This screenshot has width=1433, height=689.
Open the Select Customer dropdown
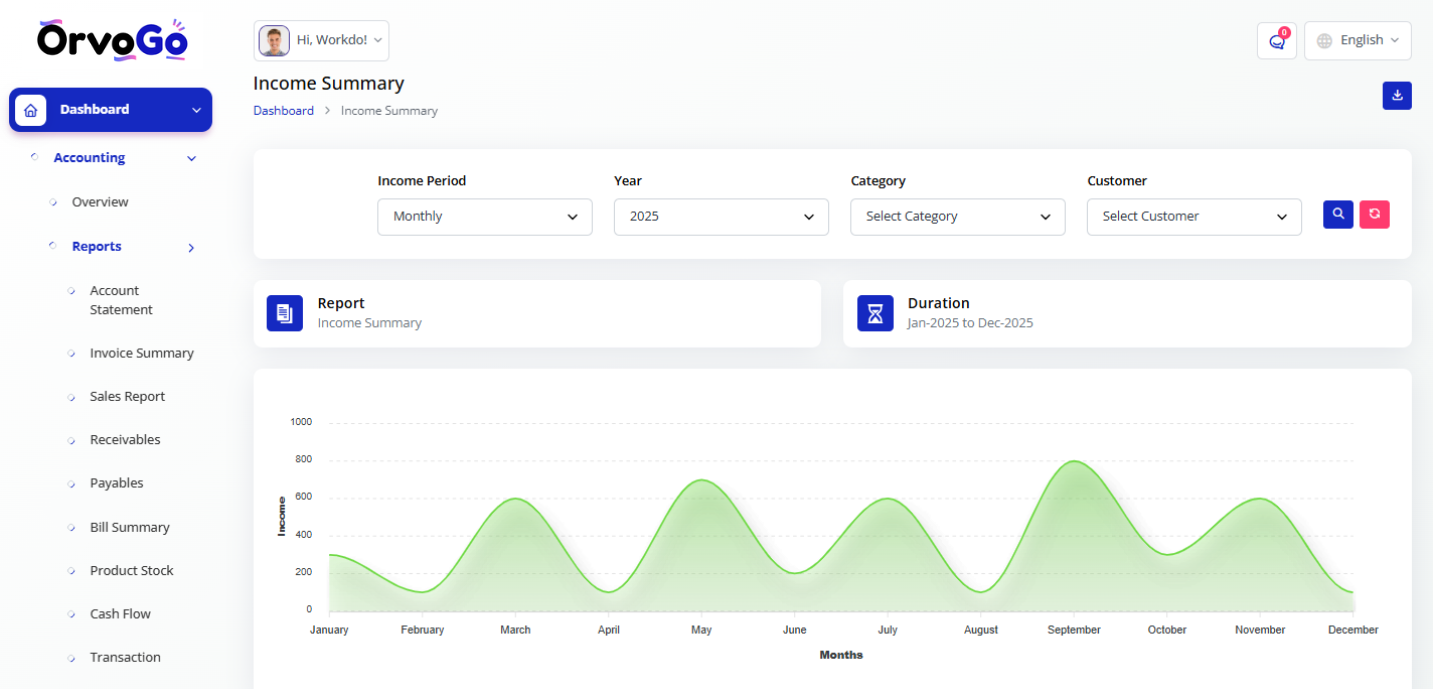(1194, 217)
